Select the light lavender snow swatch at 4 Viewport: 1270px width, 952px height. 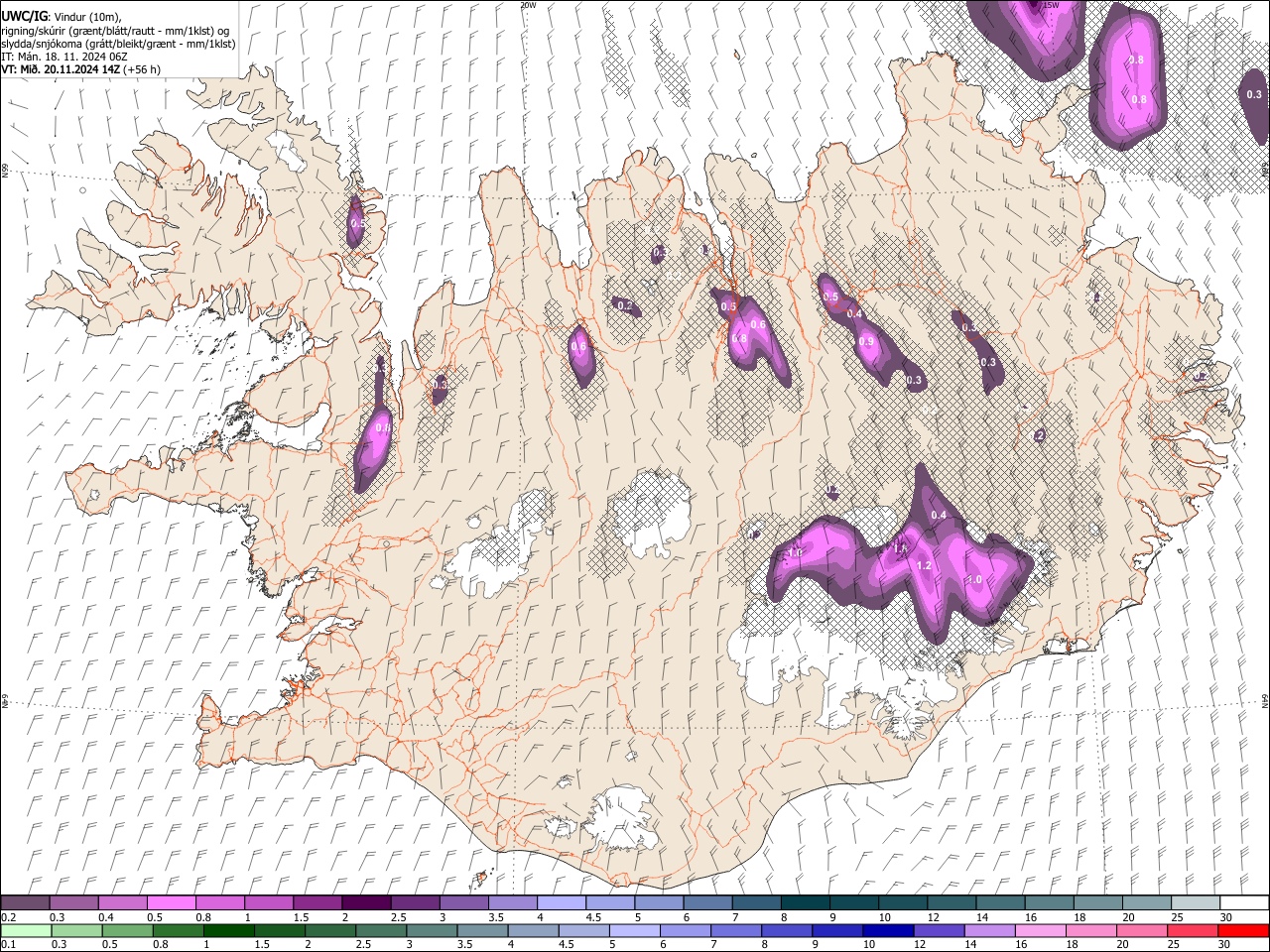pyautogui.click(x=561, y=903)
